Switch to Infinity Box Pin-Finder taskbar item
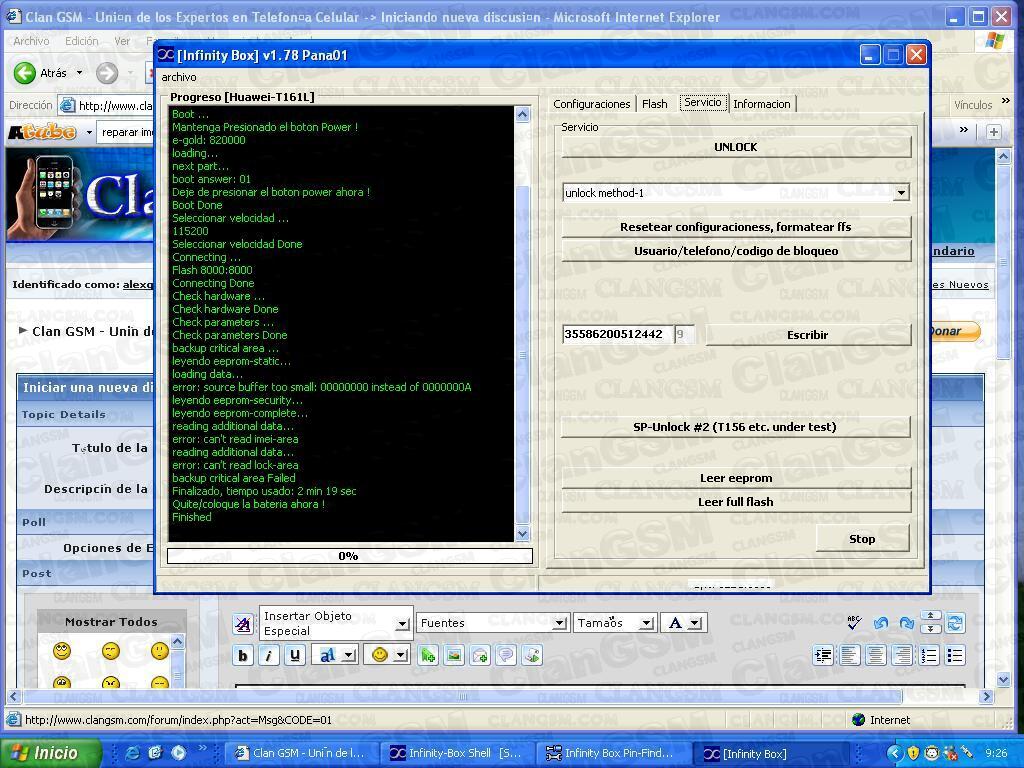This screenshot has width=1024, height=768. tap(614, 753)
